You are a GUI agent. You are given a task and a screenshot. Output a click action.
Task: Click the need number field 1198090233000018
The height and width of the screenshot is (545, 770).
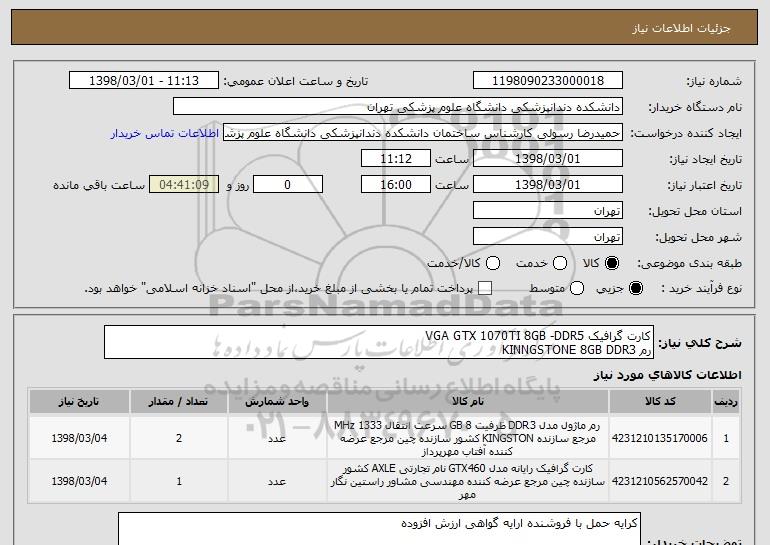pyautogui.click(x=548, y=81)
